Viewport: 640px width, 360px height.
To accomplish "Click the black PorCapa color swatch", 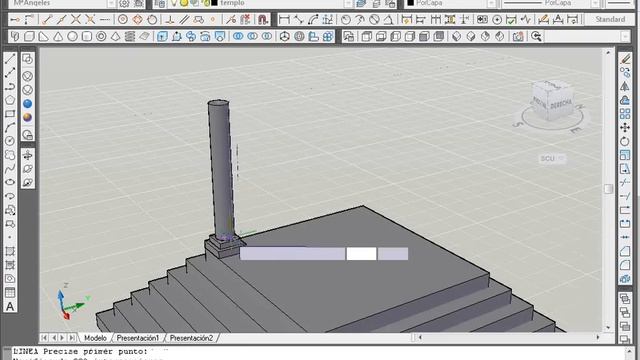I will click(411, 3).
